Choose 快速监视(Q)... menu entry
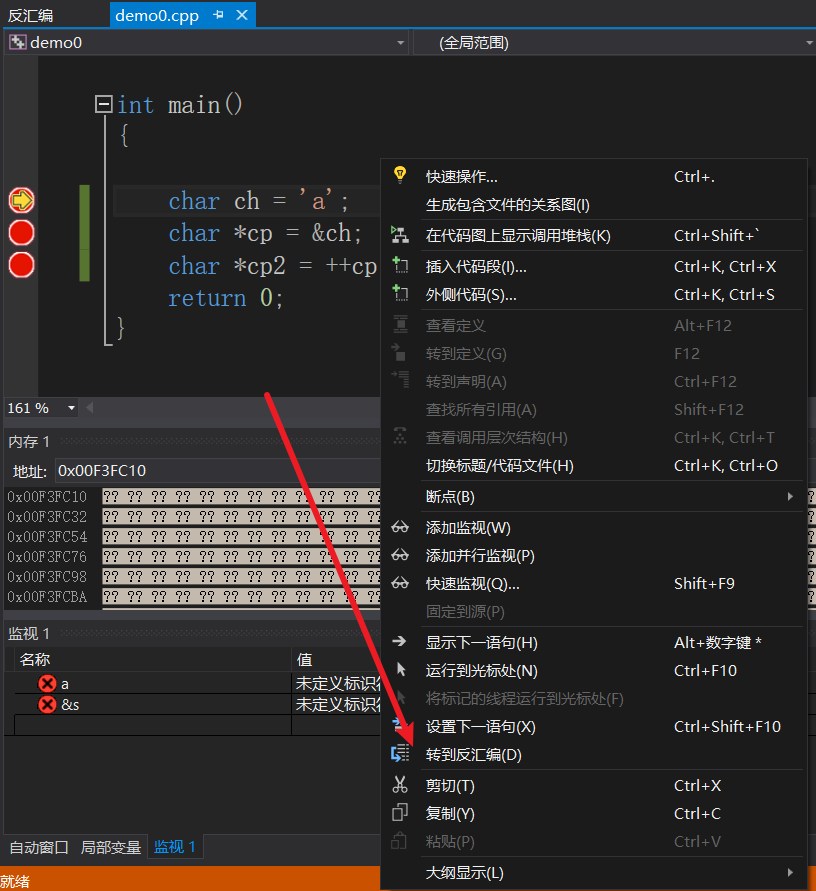 594,584
